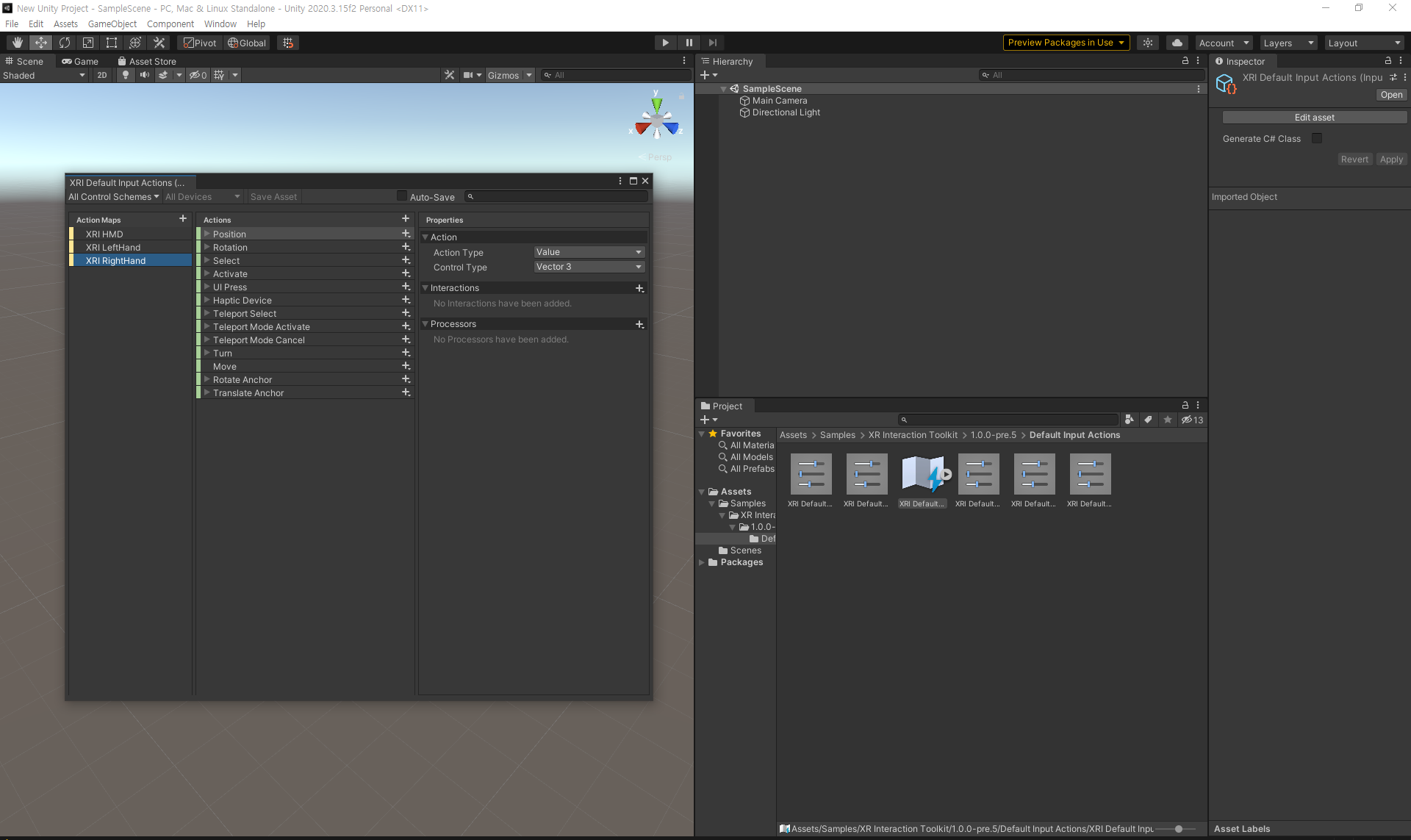Toggle Project search by type icon

coord(1130,420)
